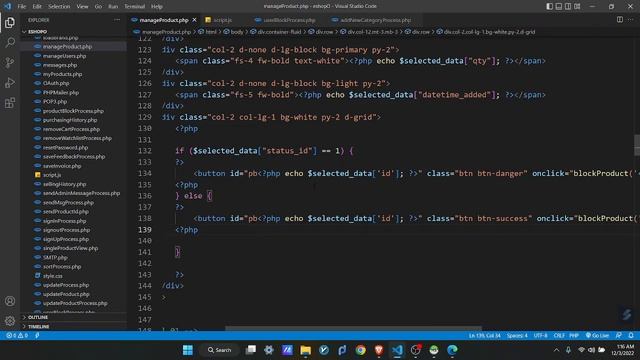Viewport: 640px width, 360px height.
Task: Switch to the addNewCategoryProcess.php tab
Action: [x=376, y=20]
